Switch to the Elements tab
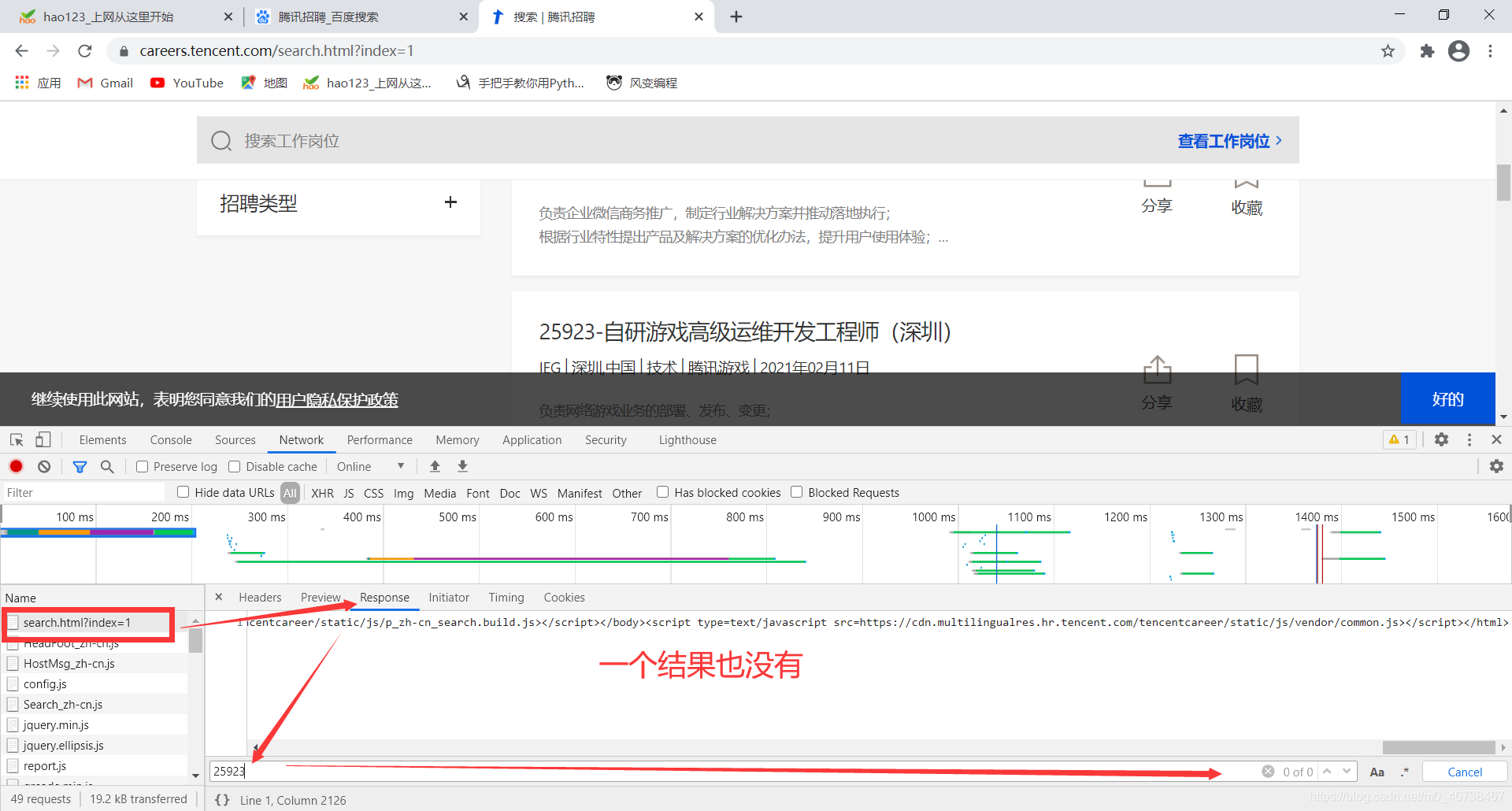Image resolution: width=1512 pixels, height=811 pixels. click(102, 440)
